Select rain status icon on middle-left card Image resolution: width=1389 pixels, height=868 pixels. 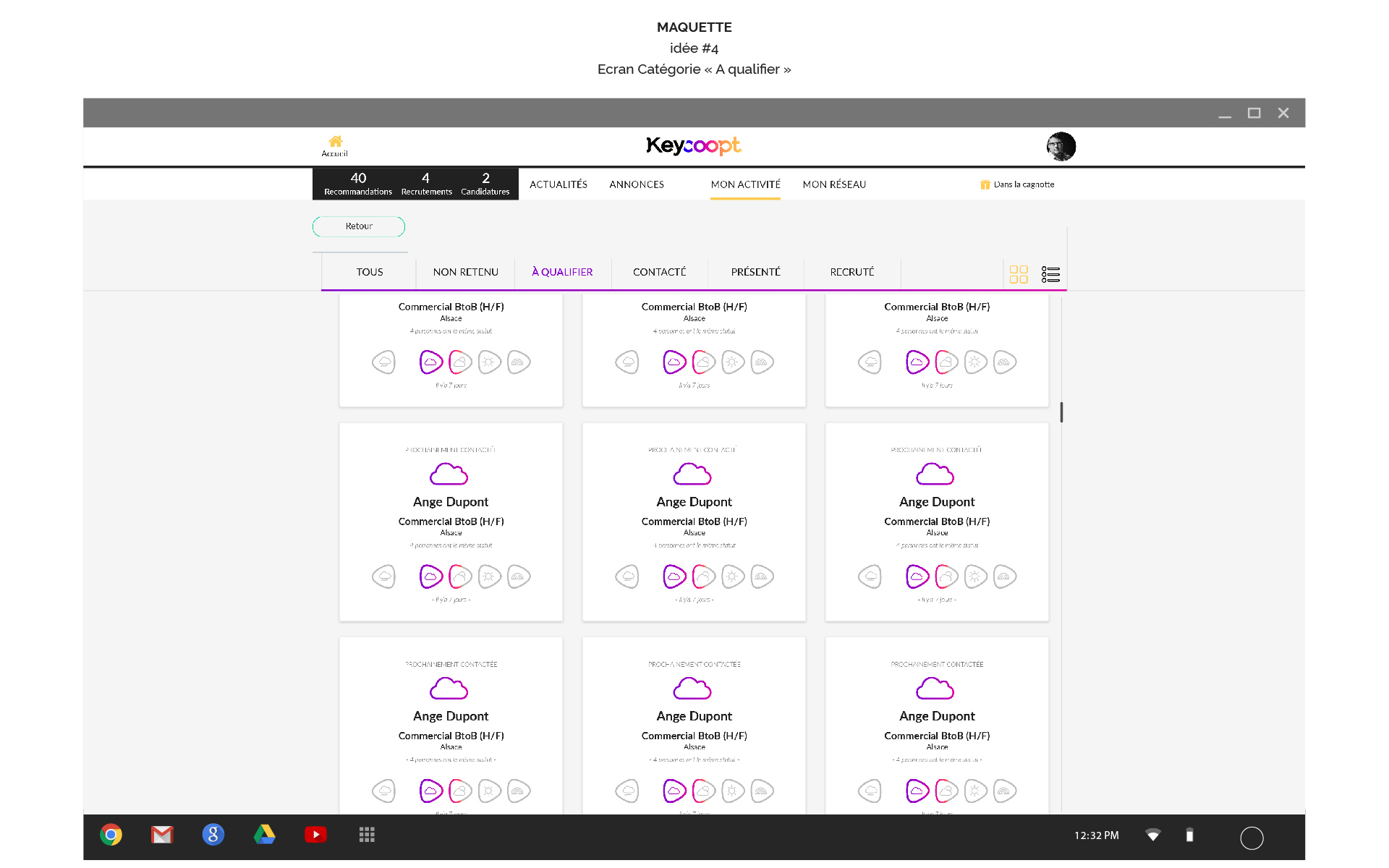pos(384,576)
